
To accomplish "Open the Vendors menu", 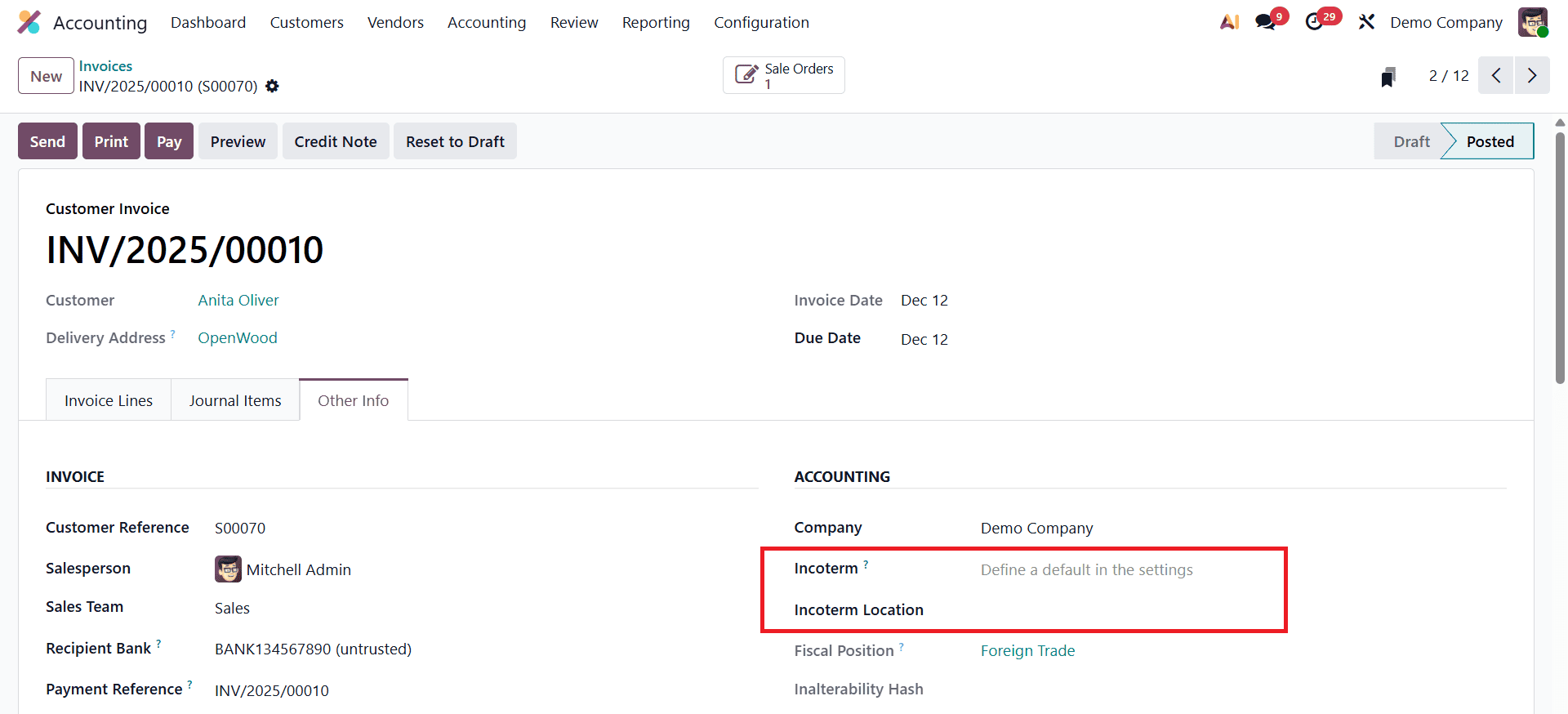I will pos(395,22).
